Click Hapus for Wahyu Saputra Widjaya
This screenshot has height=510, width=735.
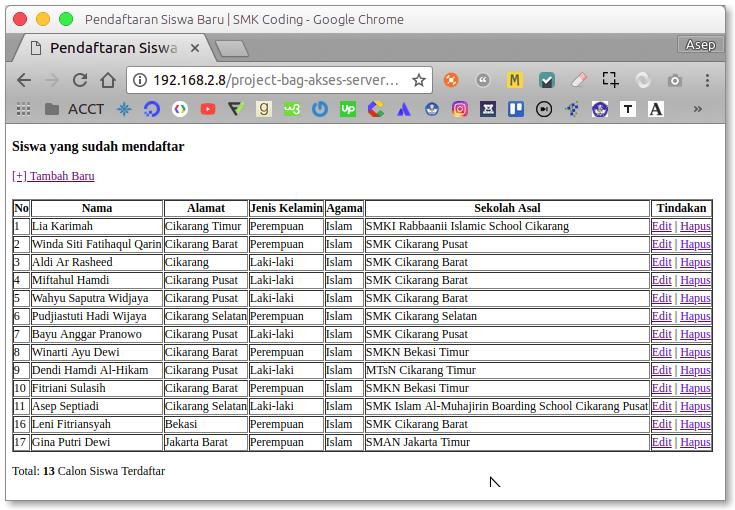pos(695,298)
